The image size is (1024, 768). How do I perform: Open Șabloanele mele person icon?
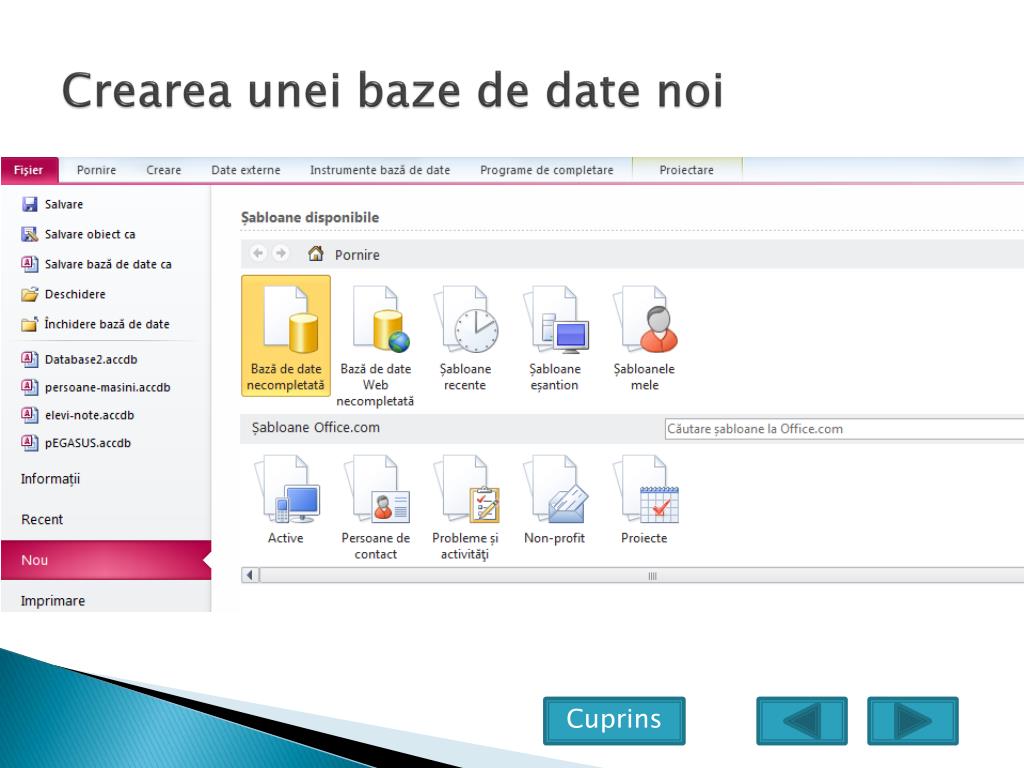click(645, 320)
